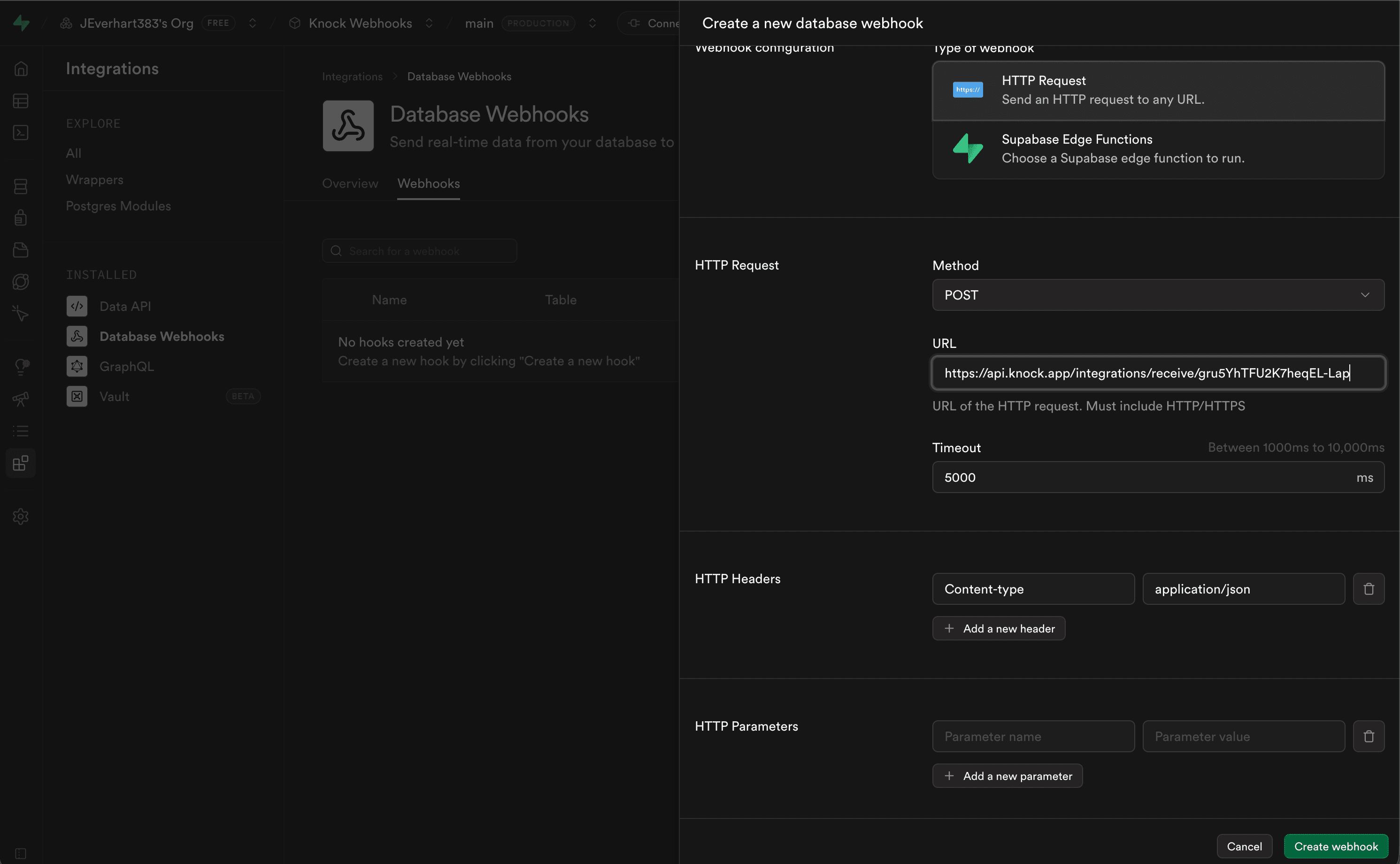Open Storage from the sidebar

(x=21, y=250)
